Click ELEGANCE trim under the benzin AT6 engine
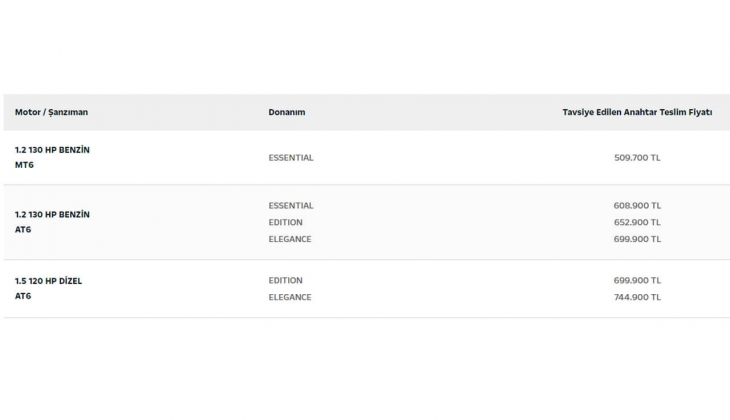730x420 pixels. [290, 239]
